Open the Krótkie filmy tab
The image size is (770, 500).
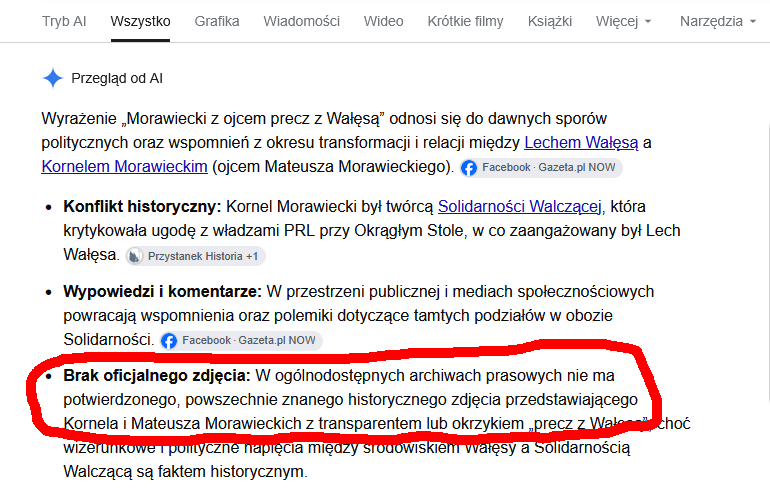tap(466, 21)
